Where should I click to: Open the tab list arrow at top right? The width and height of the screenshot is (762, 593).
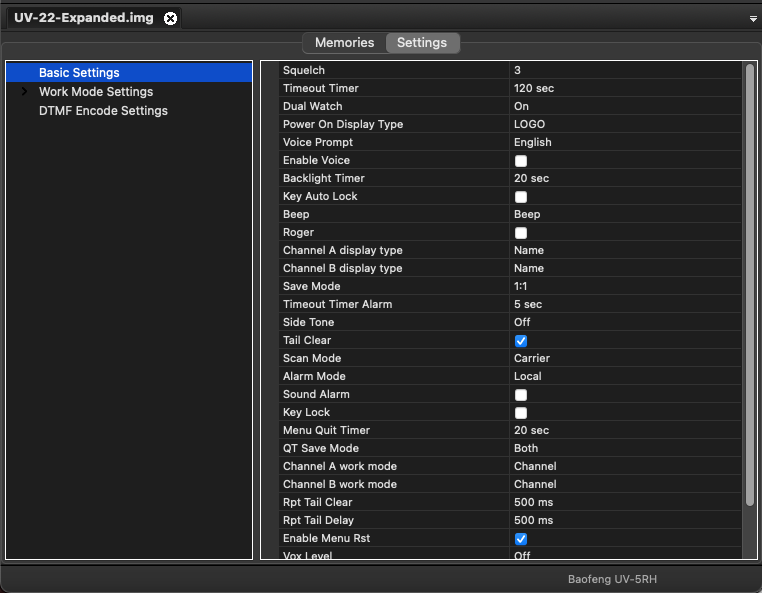(753, 19)
